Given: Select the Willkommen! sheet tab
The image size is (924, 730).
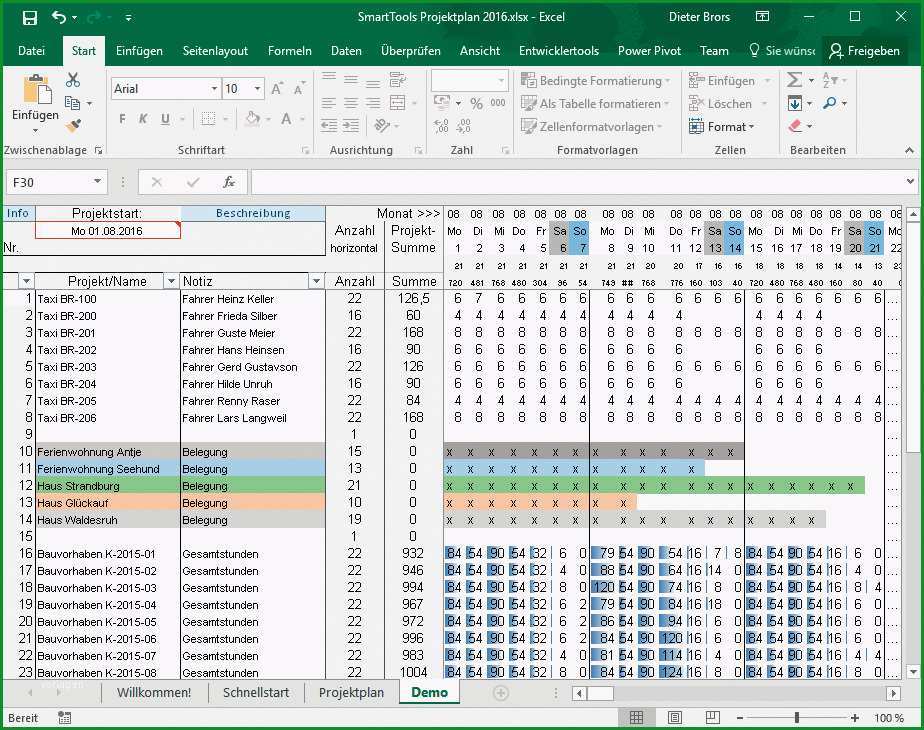Looking at the screenshot, I should tap(154, 693).
